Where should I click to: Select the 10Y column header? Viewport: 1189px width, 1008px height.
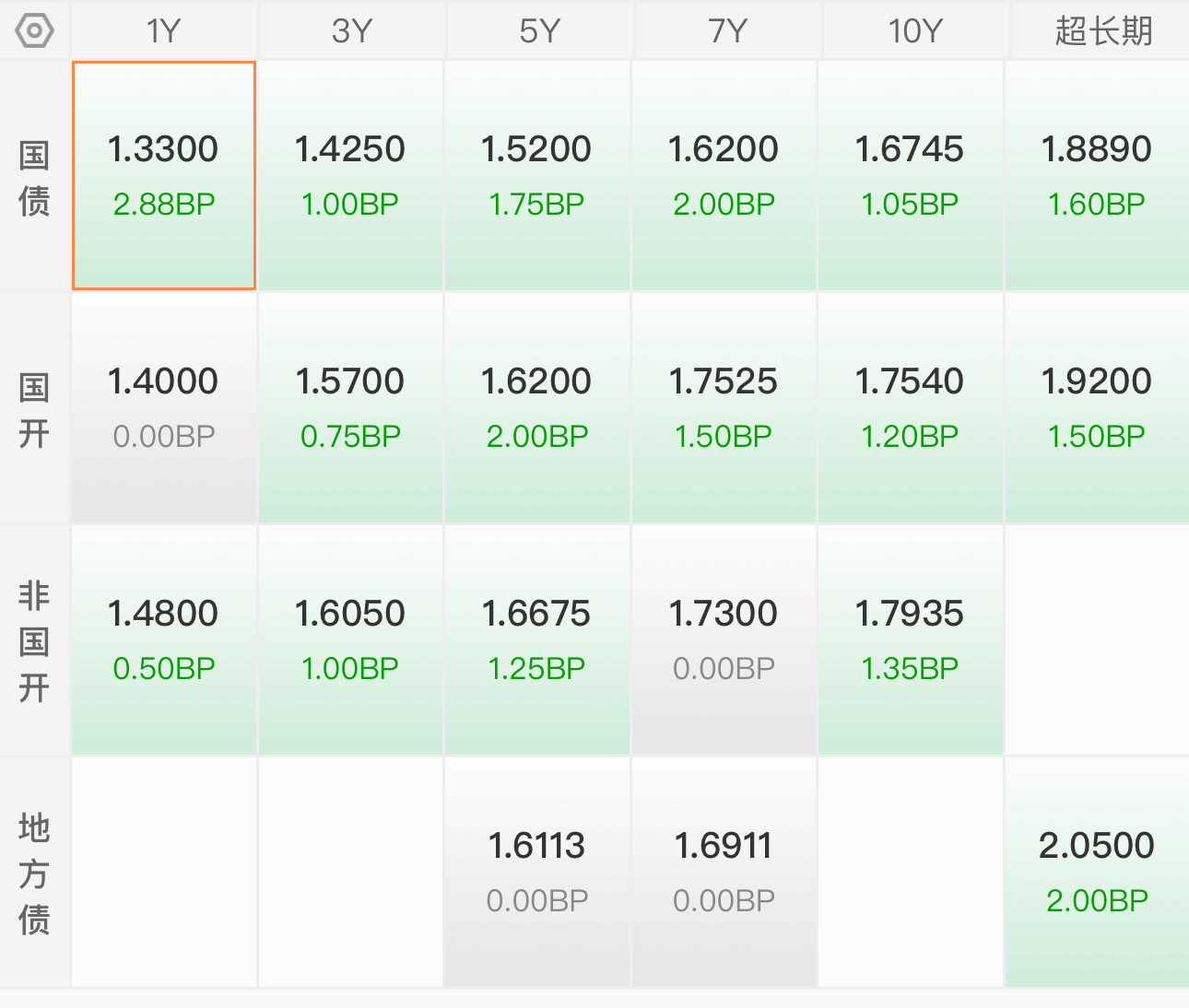(x=914, y=30)
